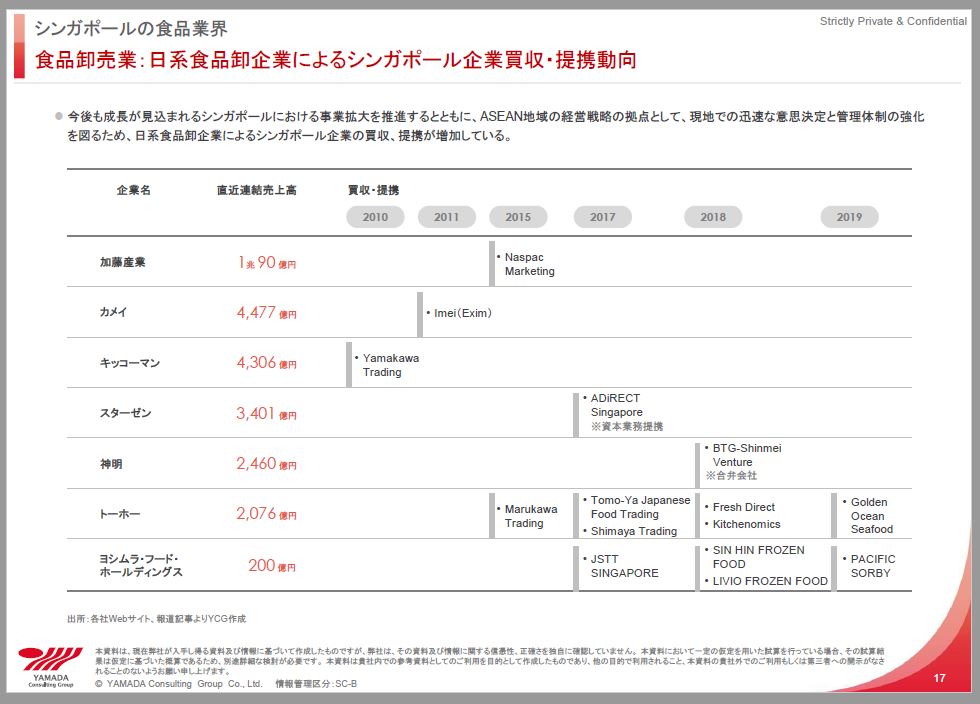Click the Strictly Private & Confidential label
980x704 pixels.
(893, 21)
